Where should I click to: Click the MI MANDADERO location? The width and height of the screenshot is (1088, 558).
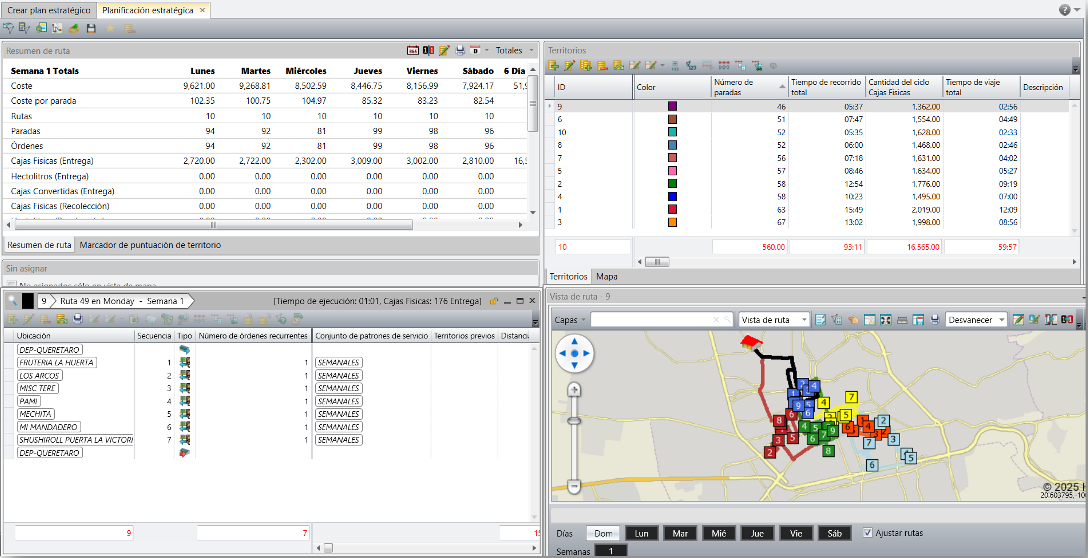coord(48,427)
